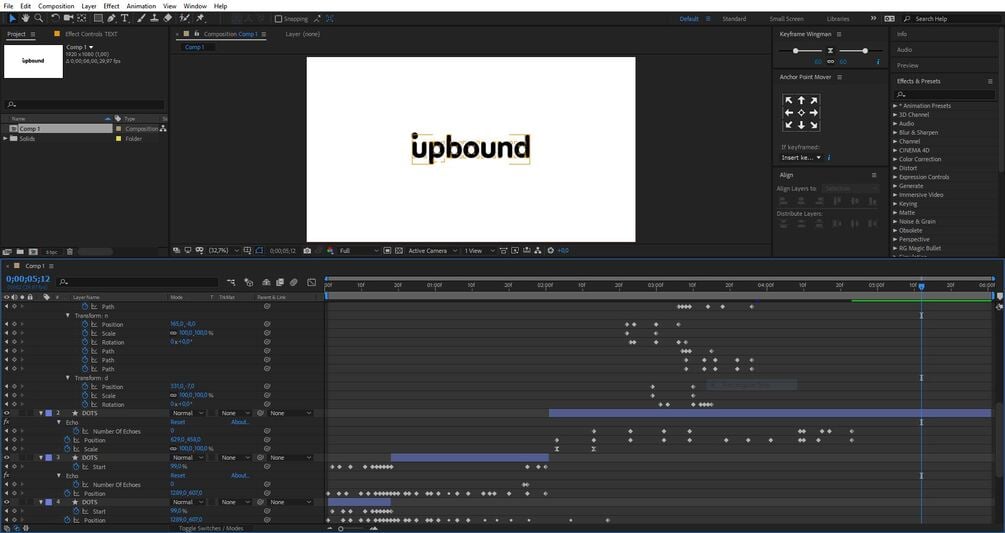Image resolution: width=1005 pixels, height=533 pixels.
Task: Toggle stopwatch for Transform: d Rotation
Action: [x=85, y=404]
